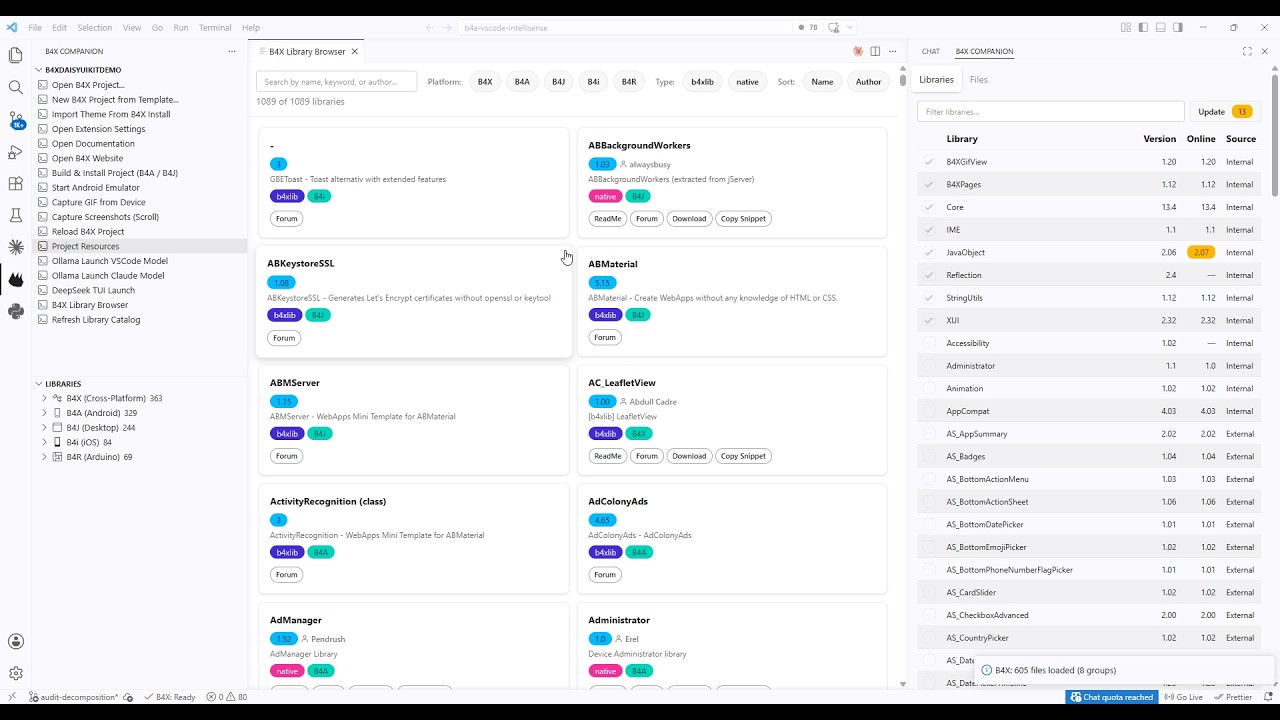Run Refresh Library Catalog command
Viewport: 1280px width, 720px height.
click(x=96, y=319)
